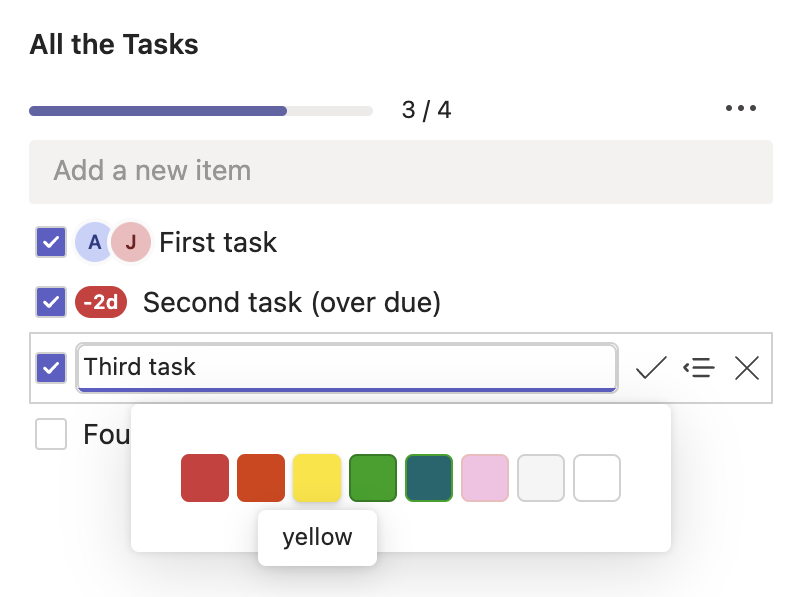Image resolution: width=811 pixels, height=597 pixels.
Task: Pick the pink color swatch
Action: click(x=485, y=477)
